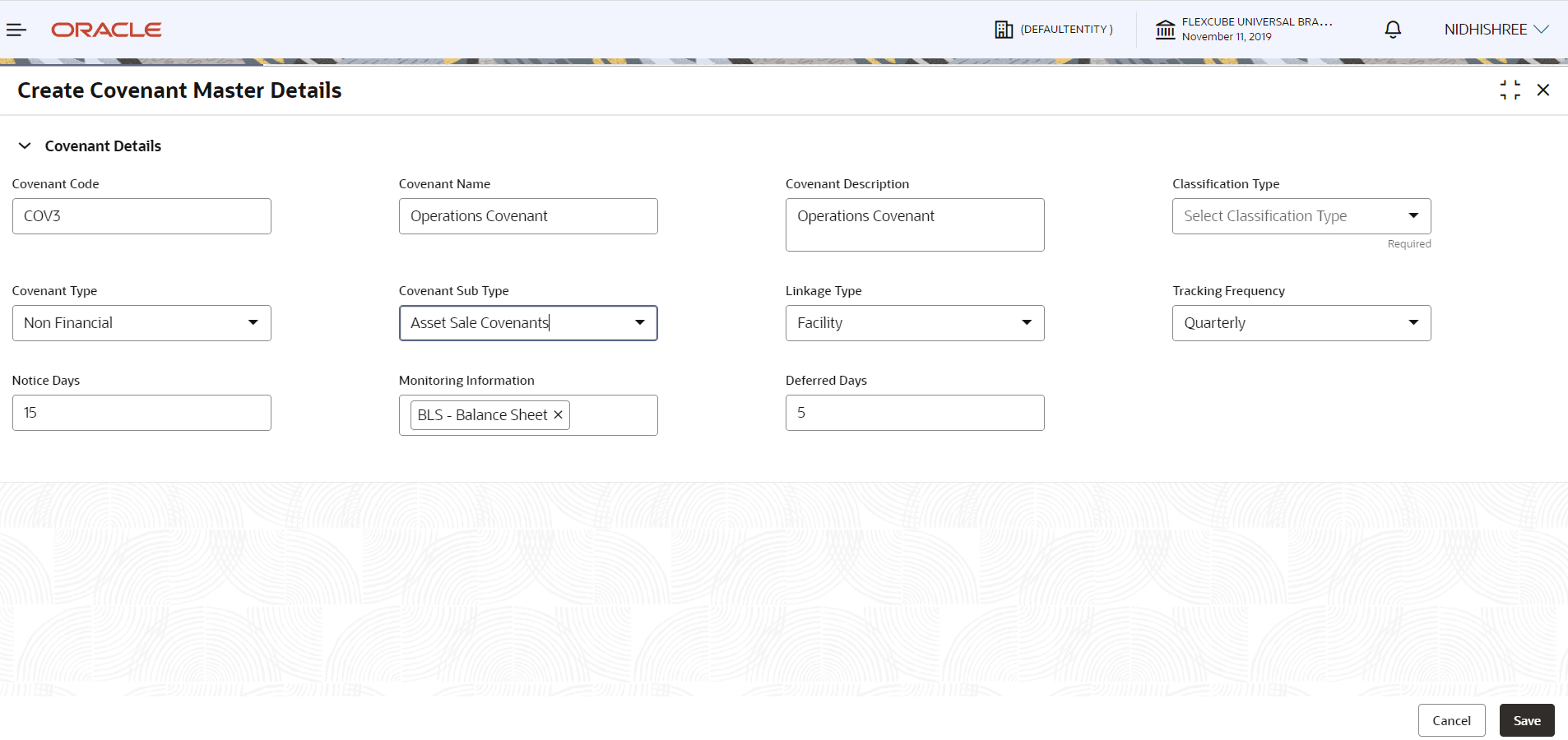The height and width of the screenshot is (740, 1568).
Task: Save the covenant master details
Action: coord(1526,719)
